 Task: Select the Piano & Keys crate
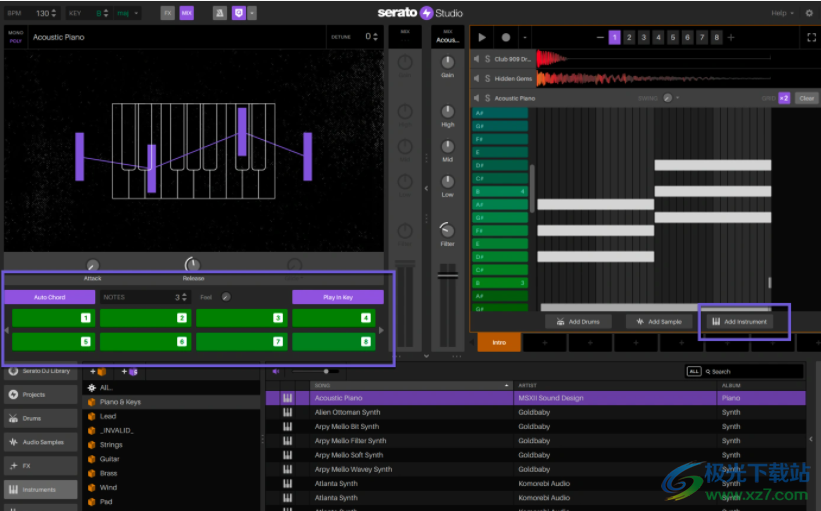(x=172, y=402)
